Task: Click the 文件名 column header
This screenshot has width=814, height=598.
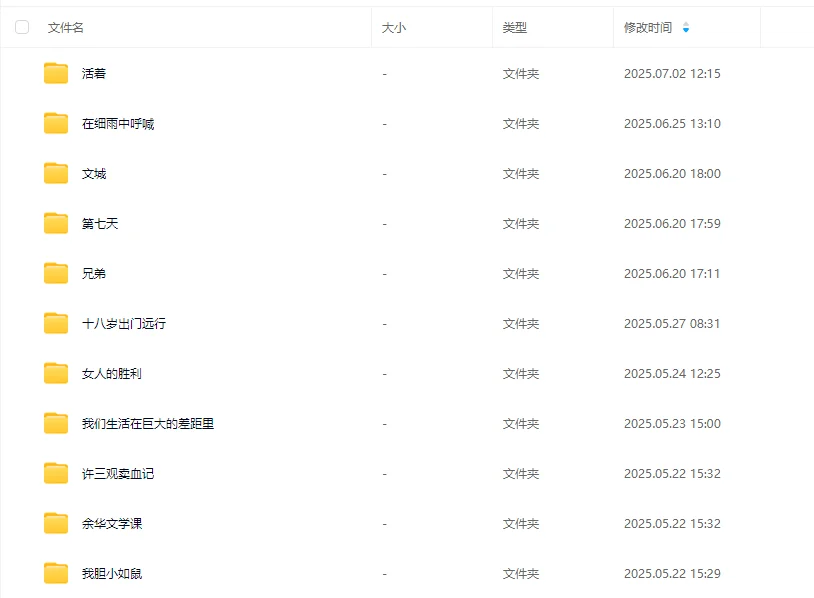Action: pos(65,28)
